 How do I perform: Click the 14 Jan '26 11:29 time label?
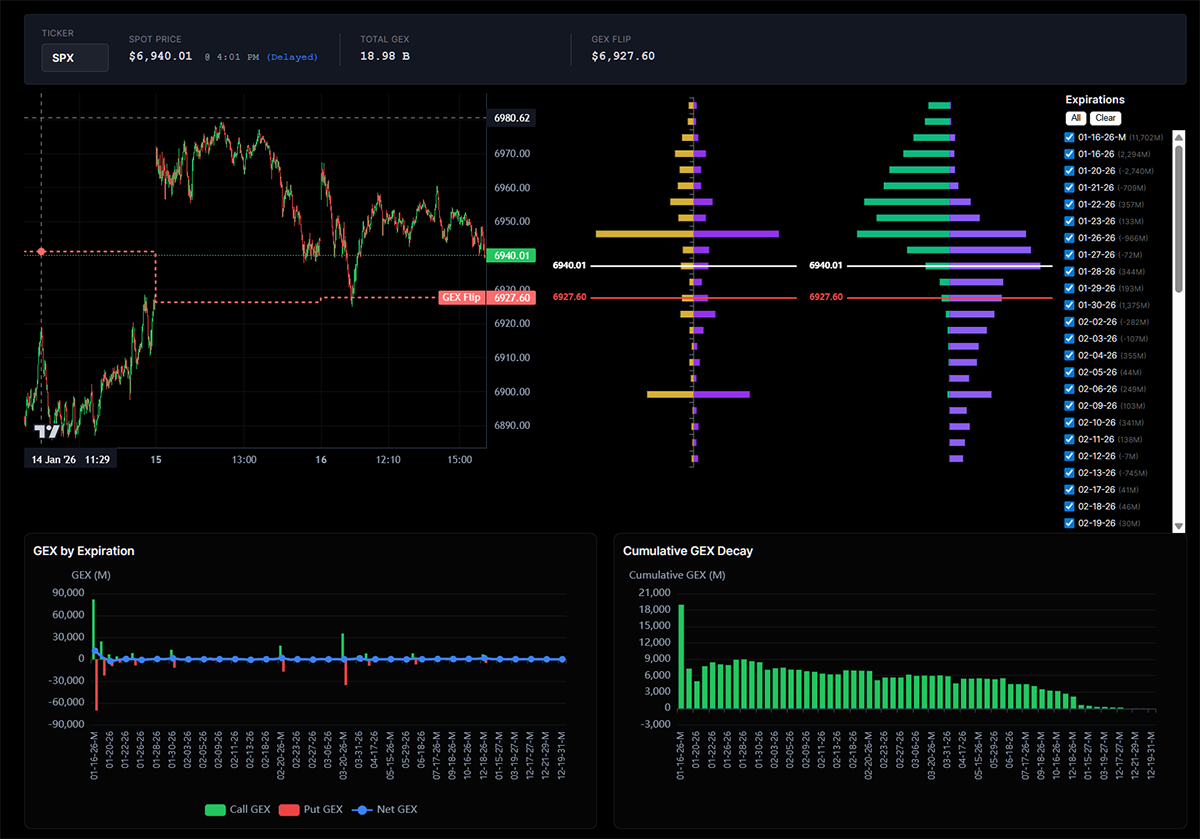click(70, 460)
